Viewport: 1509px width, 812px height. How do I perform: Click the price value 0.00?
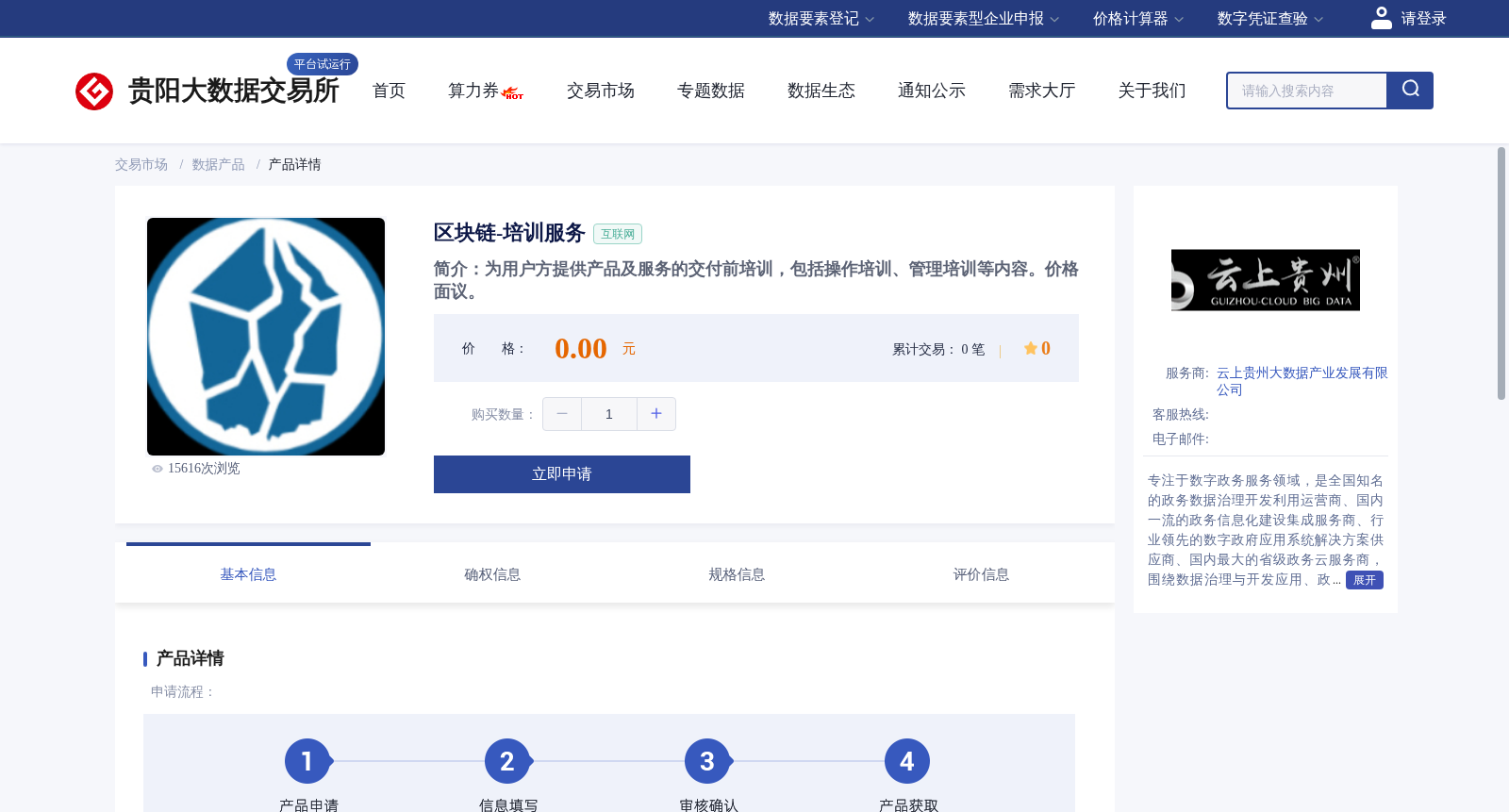coord(581,349)
